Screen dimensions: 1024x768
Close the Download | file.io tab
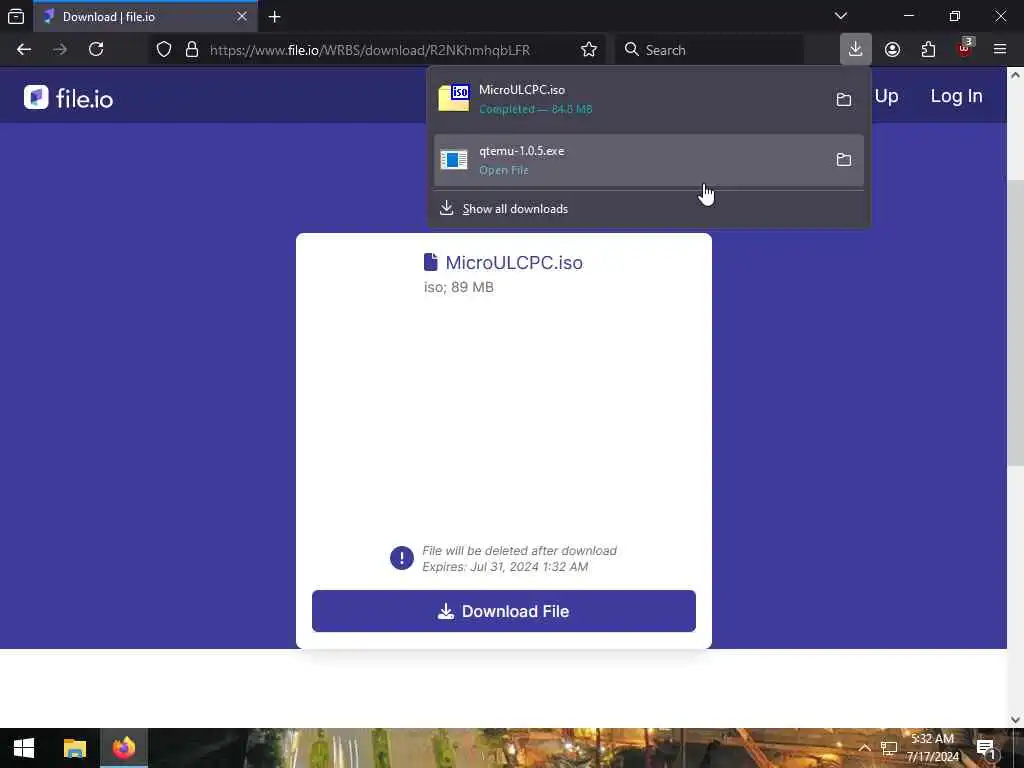tap(242, 16)
